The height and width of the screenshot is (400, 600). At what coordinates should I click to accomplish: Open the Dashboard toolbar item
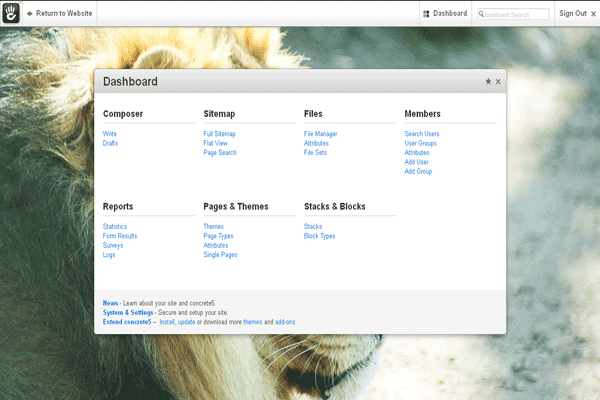point(445,14)
